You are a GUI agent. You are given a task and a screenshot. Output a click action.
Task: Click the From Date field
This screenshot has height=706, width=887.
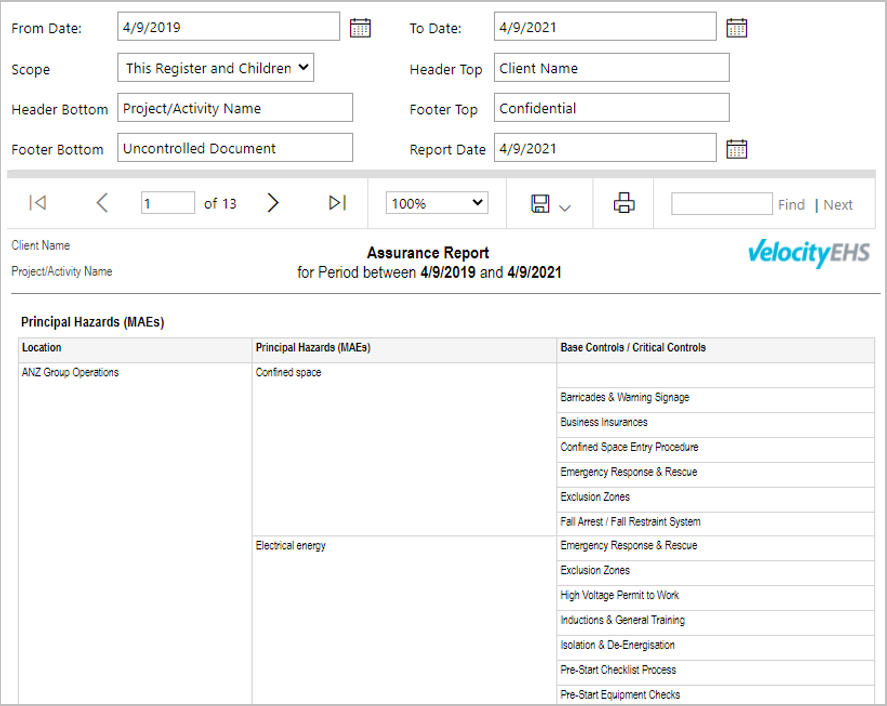point(229,27)
